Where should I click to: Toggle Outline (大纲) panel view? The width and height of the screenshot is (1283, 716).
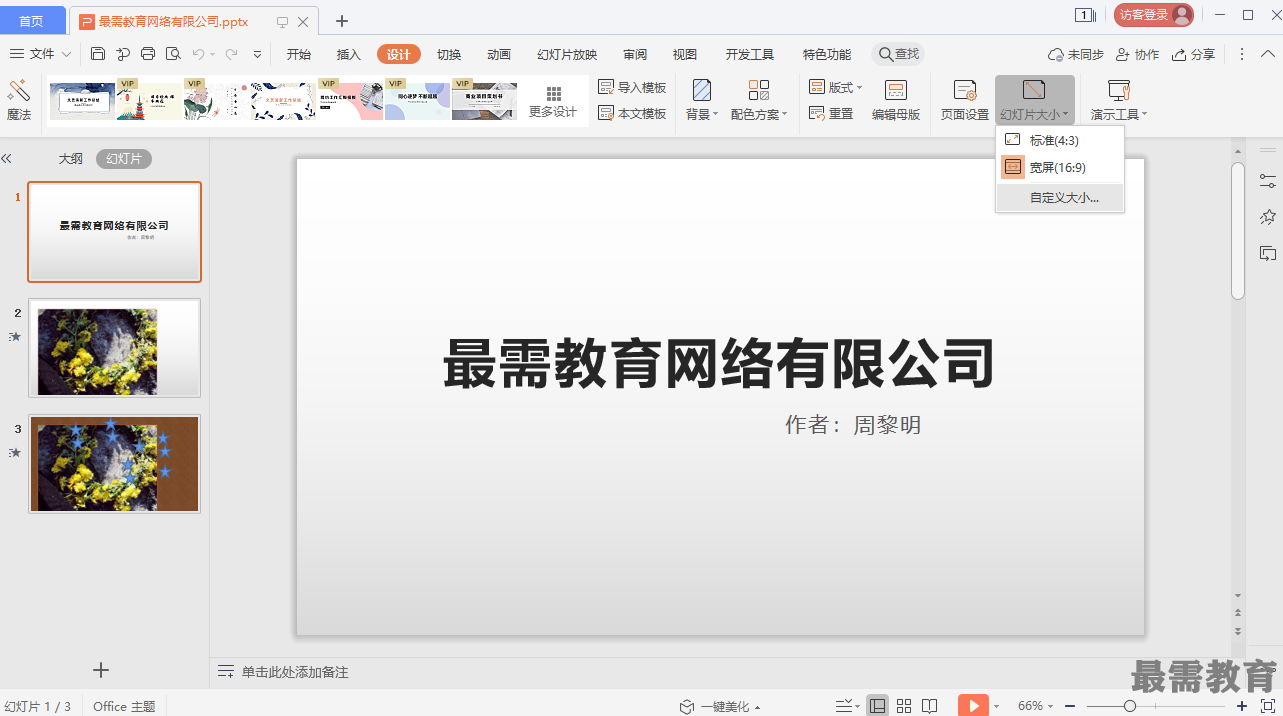tap(70, 158)
